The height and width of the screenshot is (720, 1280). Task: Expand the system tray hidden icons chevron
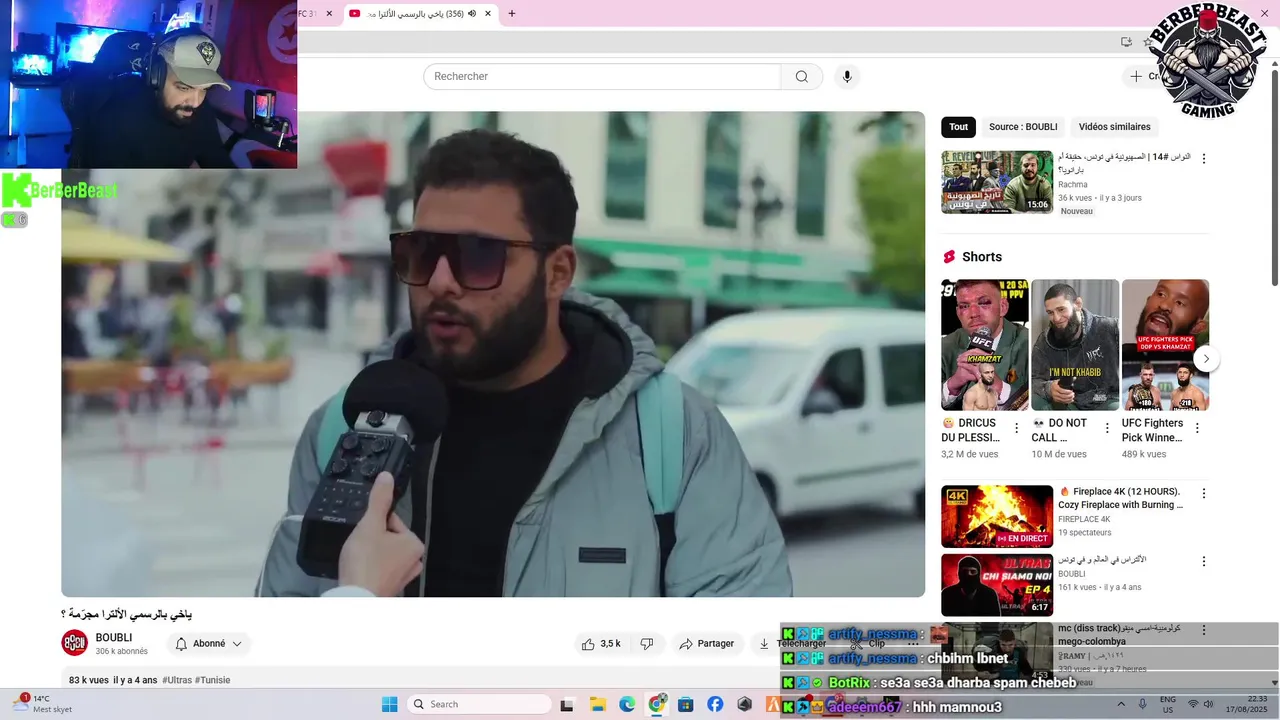pos(1121,704)
